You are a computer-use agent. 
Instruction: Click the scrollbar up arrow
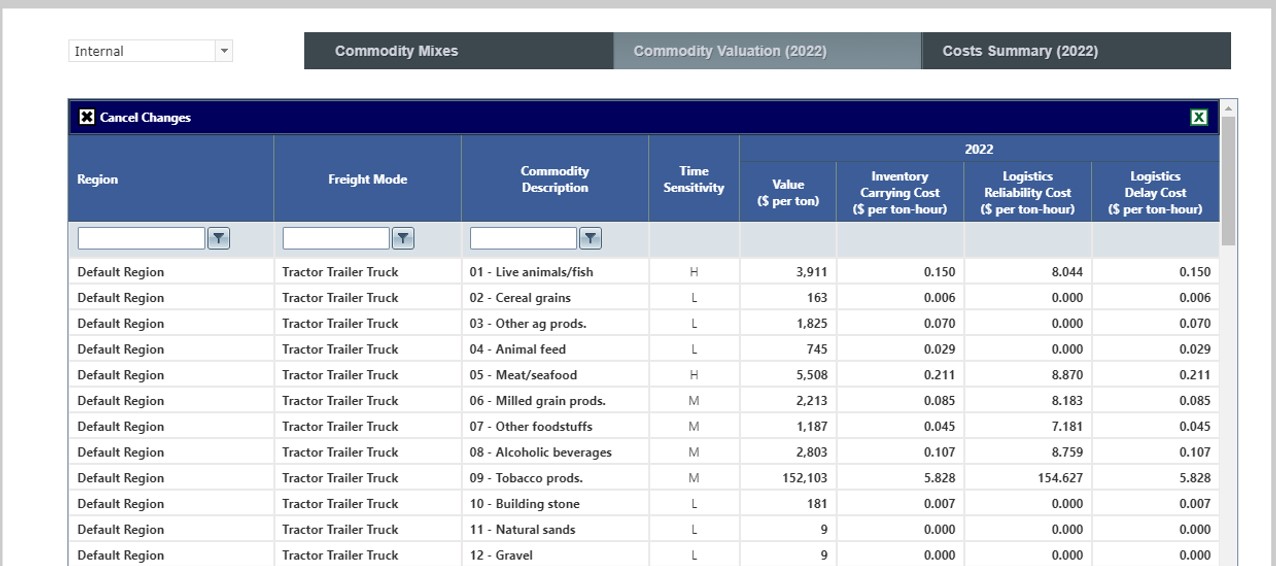(x=1228, y=107)
